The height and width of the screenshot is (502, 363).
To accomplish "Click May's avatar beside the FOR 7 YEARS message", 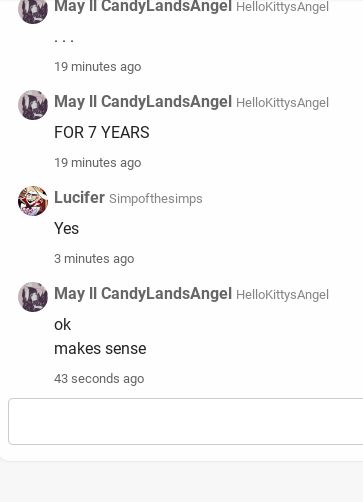I will [33, 105].
